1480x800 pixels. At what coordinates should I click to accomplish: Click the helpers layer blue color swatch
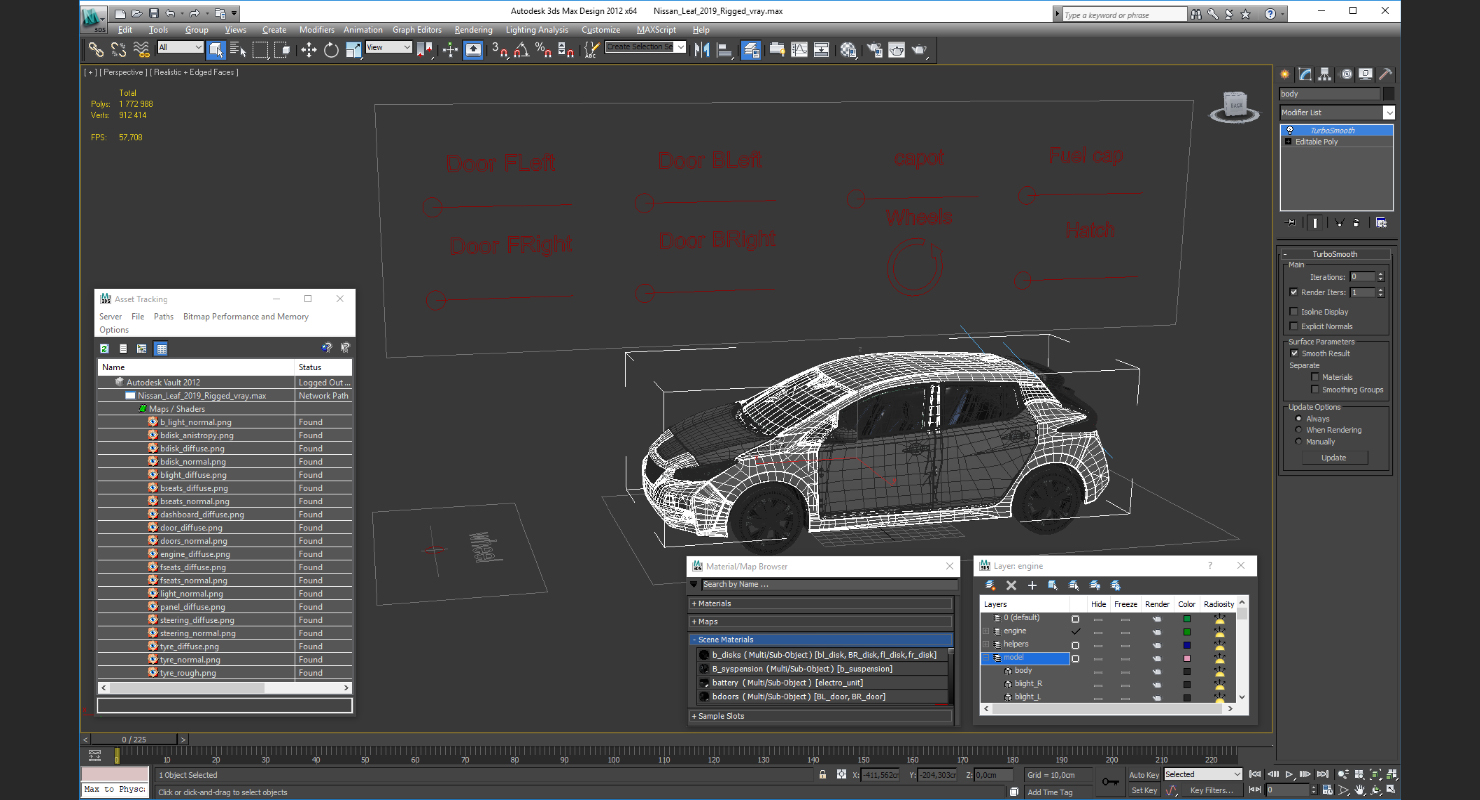[x=1187, y=645]
